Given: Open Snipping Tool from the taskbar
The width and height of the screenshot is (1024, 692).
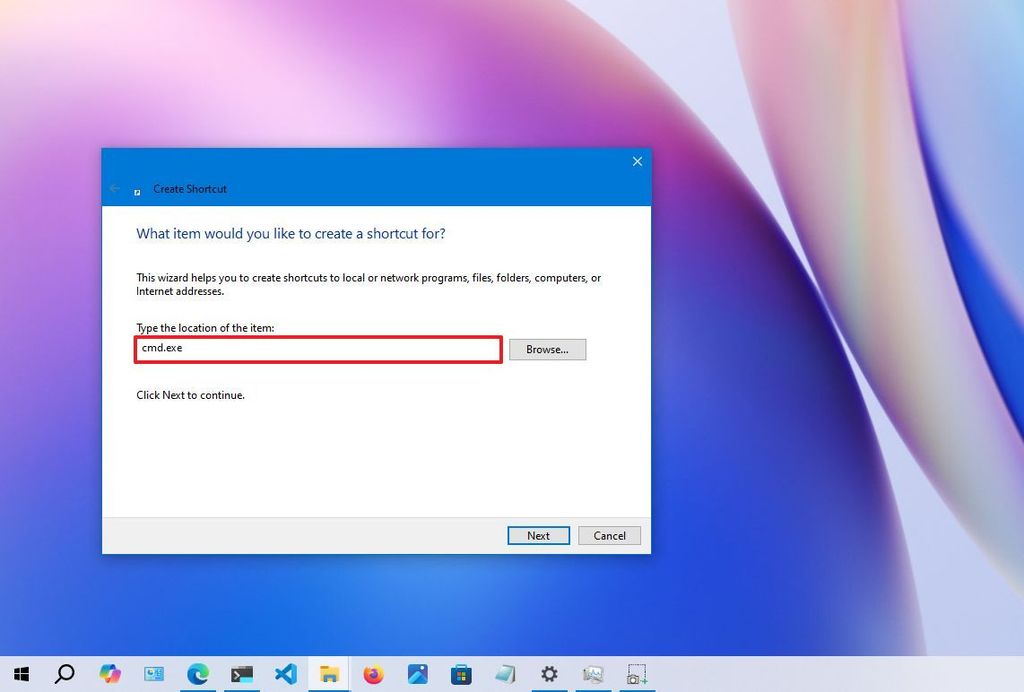Looking at the screenshot, I should coord(637,674).
